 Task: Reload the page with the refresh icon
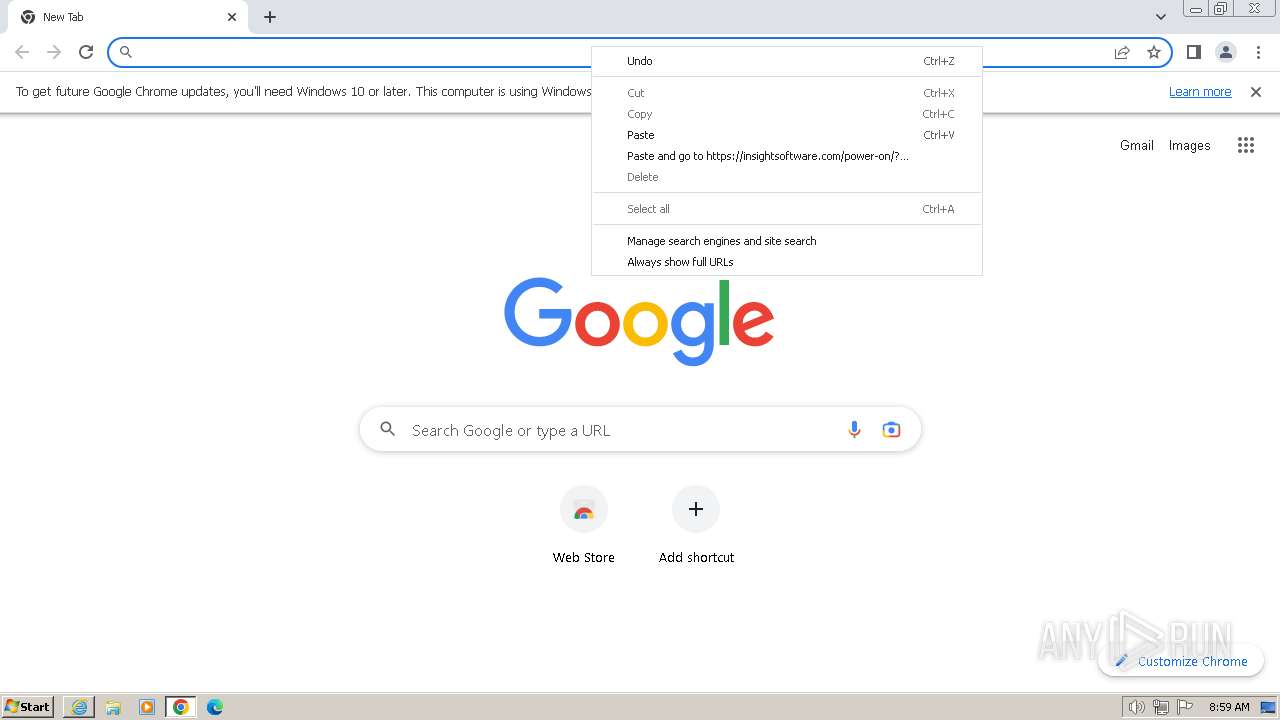click(x=86, y=52)
